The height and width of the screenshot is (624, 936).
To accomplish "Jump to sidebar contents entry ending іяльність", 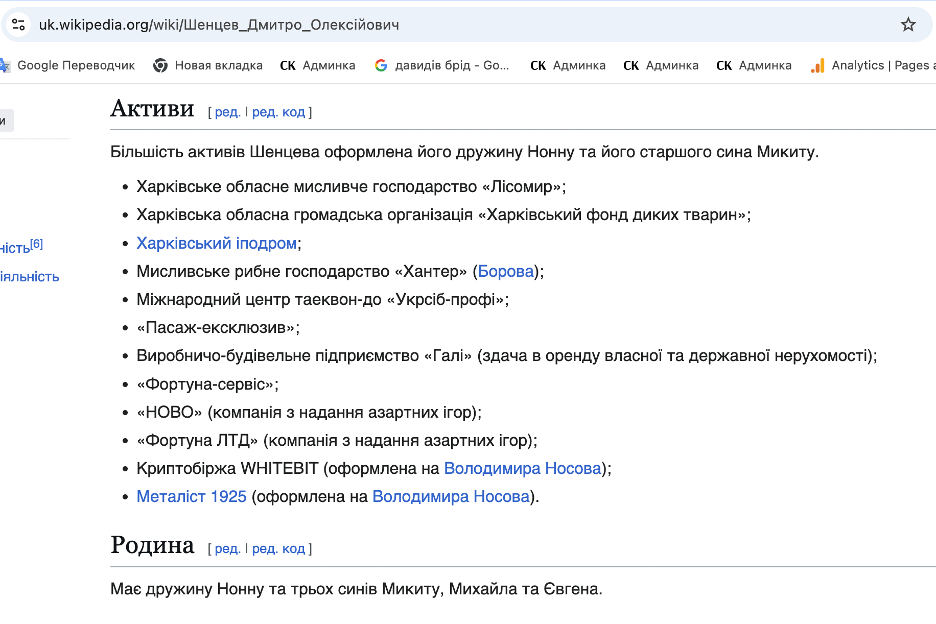I will [30, 276].
